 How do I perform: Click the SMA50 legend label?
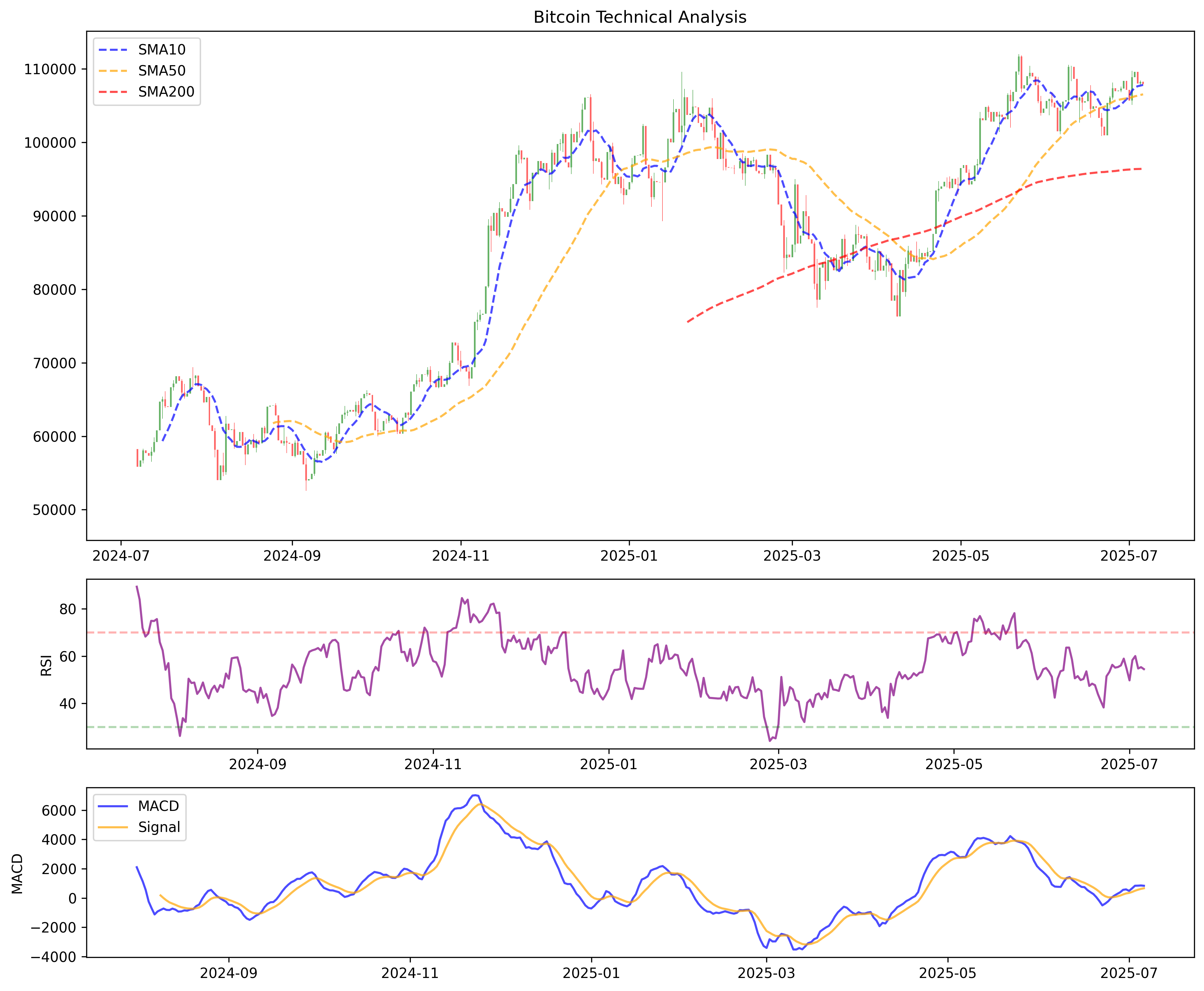pos(162,71)
